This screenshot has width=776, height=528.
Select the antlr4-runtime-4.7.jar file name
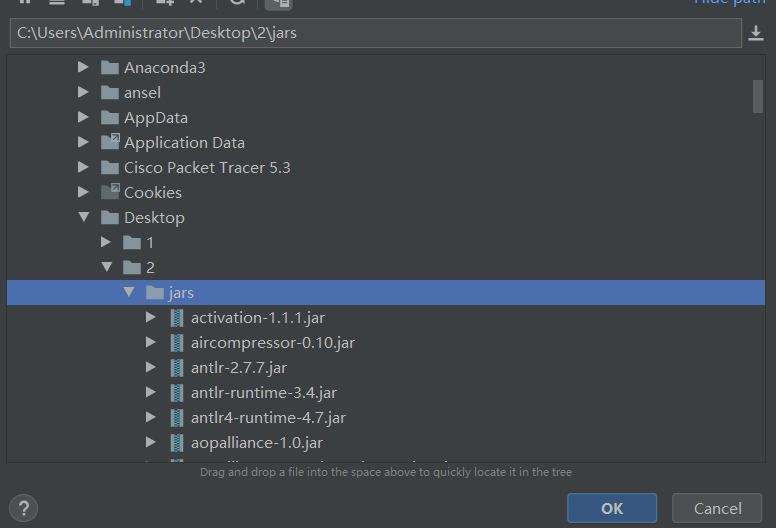(268, 418)
